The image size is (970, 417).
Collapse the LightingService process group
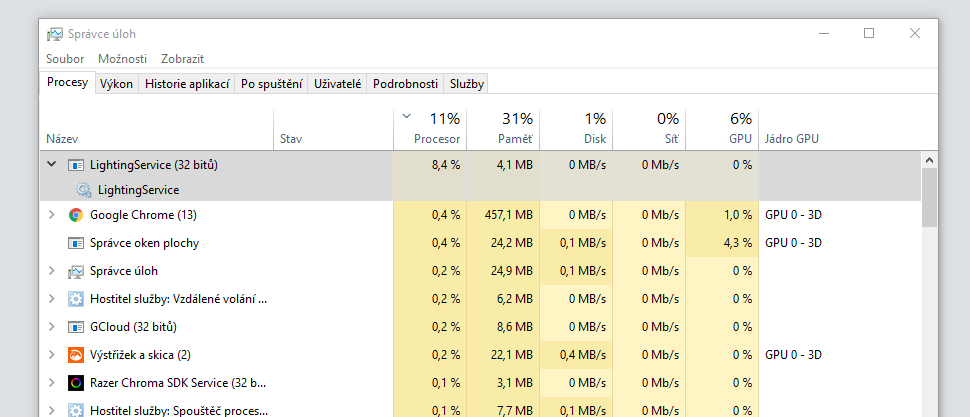(52, 165)
